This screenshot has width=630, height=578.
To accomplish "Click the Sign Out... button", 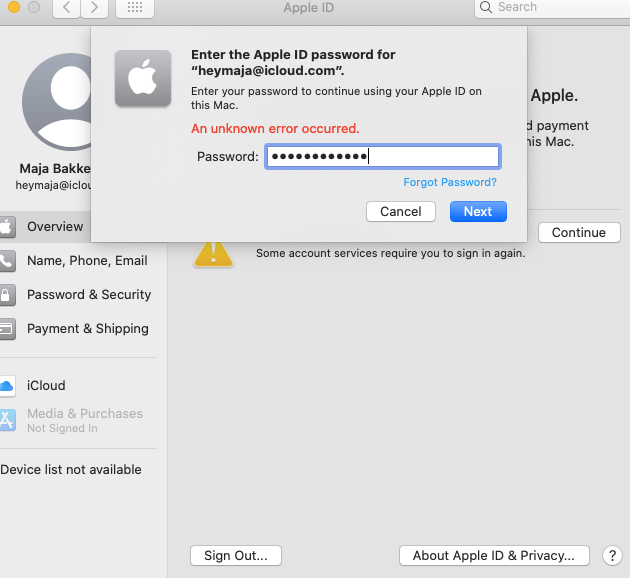I will 236,556.
